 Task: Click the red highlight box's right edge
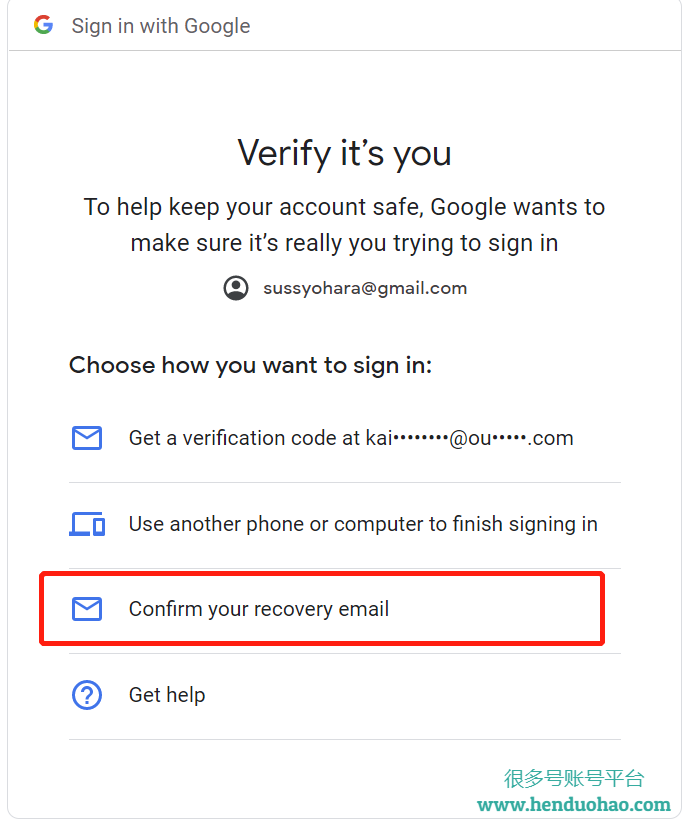pyautogui.click(x=604, y=608)
